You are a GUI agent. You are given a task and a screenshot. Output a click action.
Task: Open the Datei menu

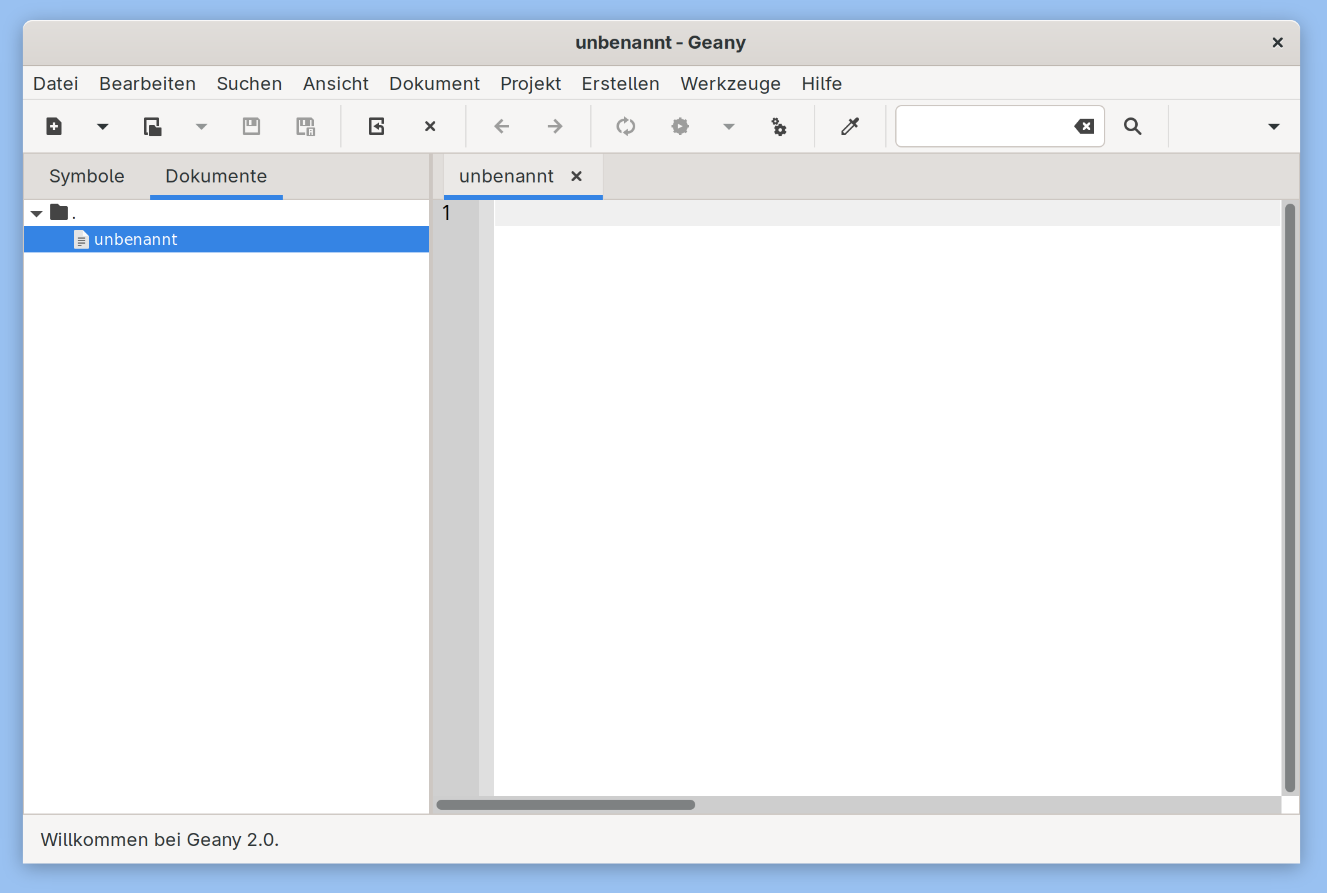tap(56, 84)
